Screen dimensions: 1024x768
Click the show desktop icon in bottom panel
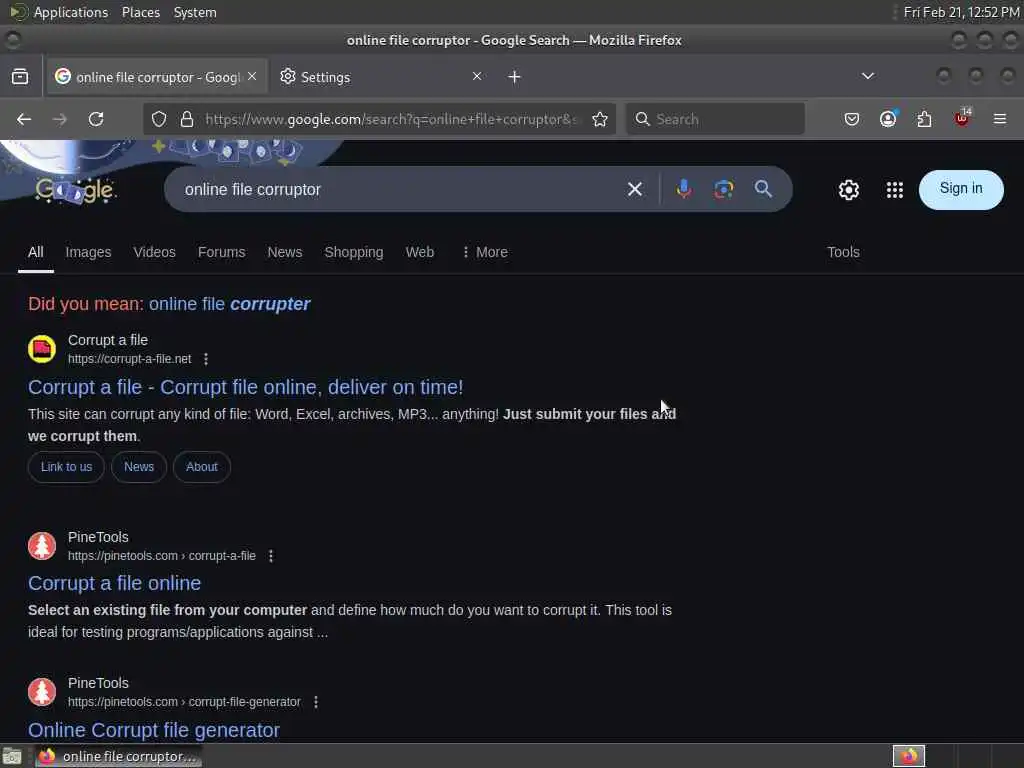pos(12,756)
